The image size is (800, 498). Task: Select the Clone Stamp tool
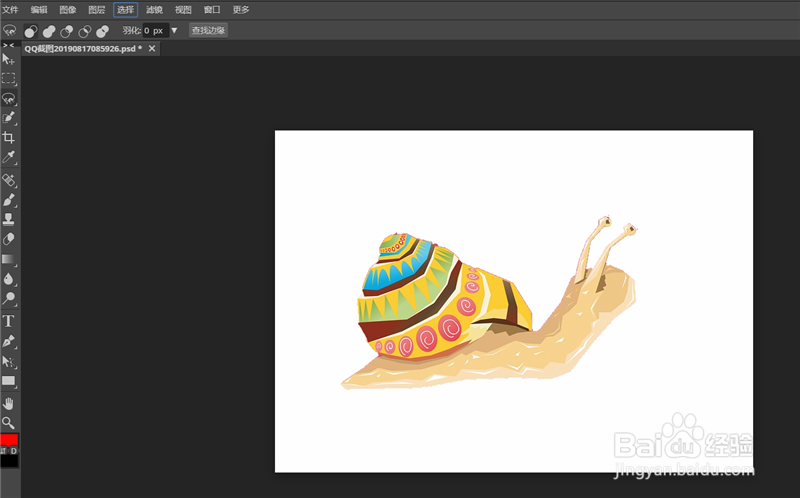click(x=9, y=219)
